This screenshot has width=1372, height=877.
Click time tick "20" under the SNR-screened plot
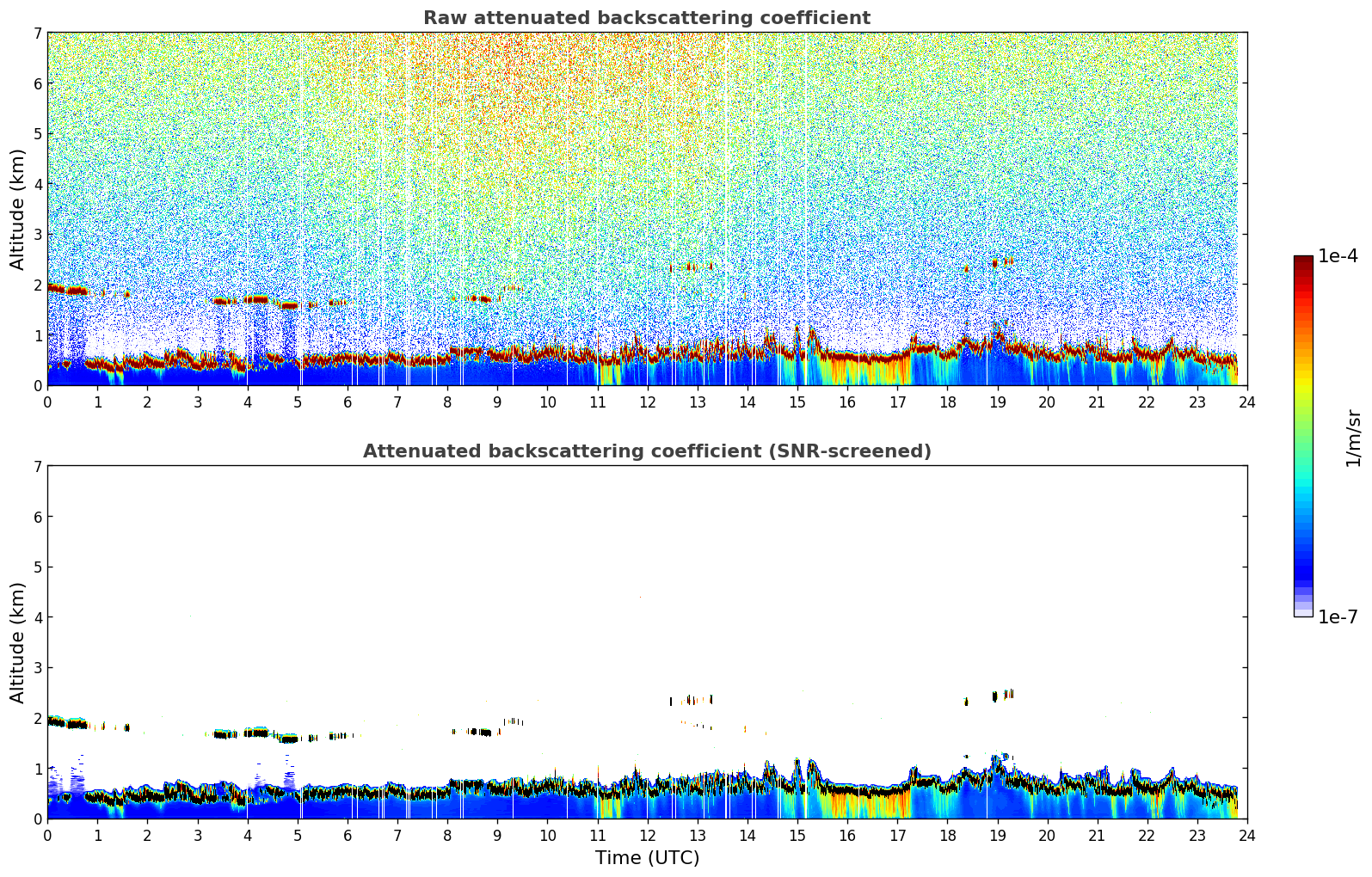coord(1047,835)
